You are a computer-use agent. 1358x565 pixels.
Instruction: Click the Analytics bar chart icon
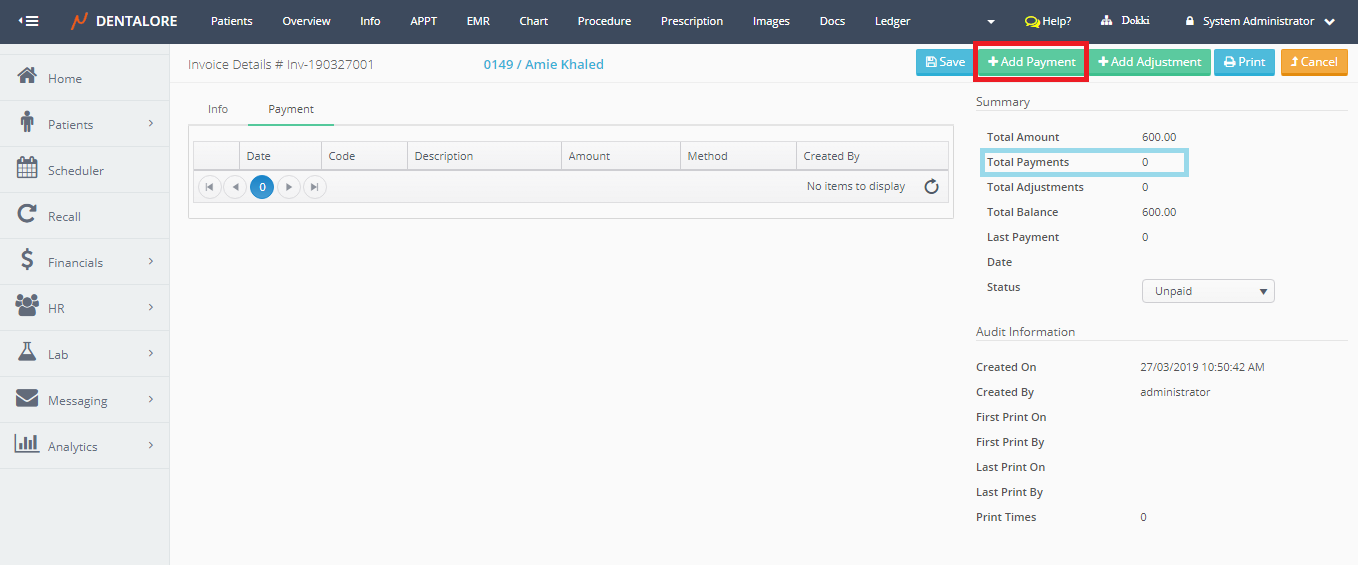(x=27, y=444)
